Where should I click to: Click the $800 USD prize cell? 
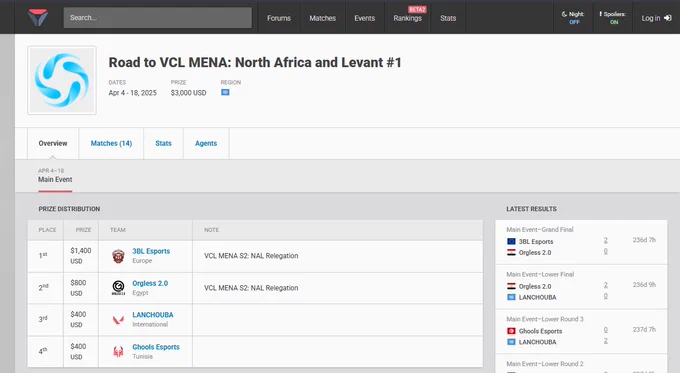pyautogui.click(x=81, y=288)
